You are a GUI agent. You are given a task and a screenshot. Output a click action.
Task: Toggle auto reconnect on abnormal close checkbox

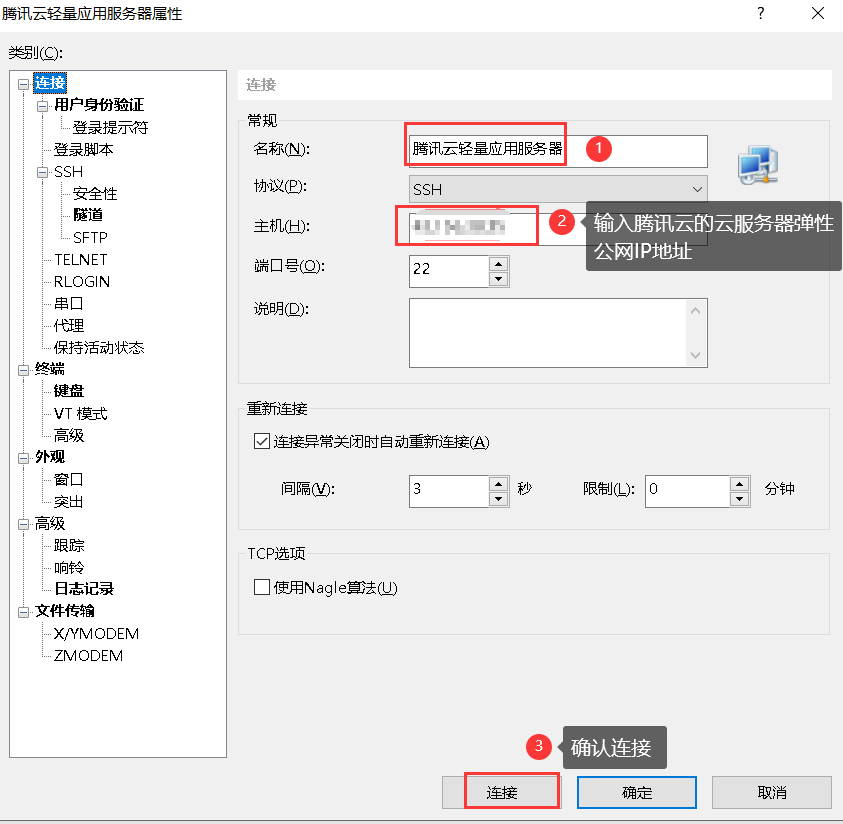click(262, 441)
